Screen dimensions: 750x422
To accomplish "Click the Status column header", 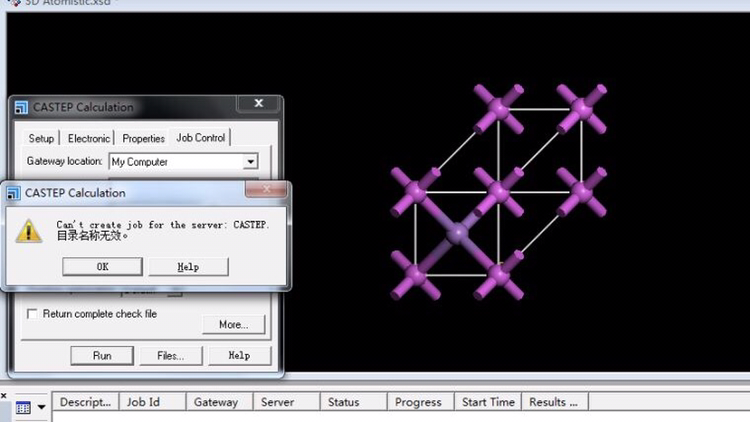I will click(x=353, y=402).
